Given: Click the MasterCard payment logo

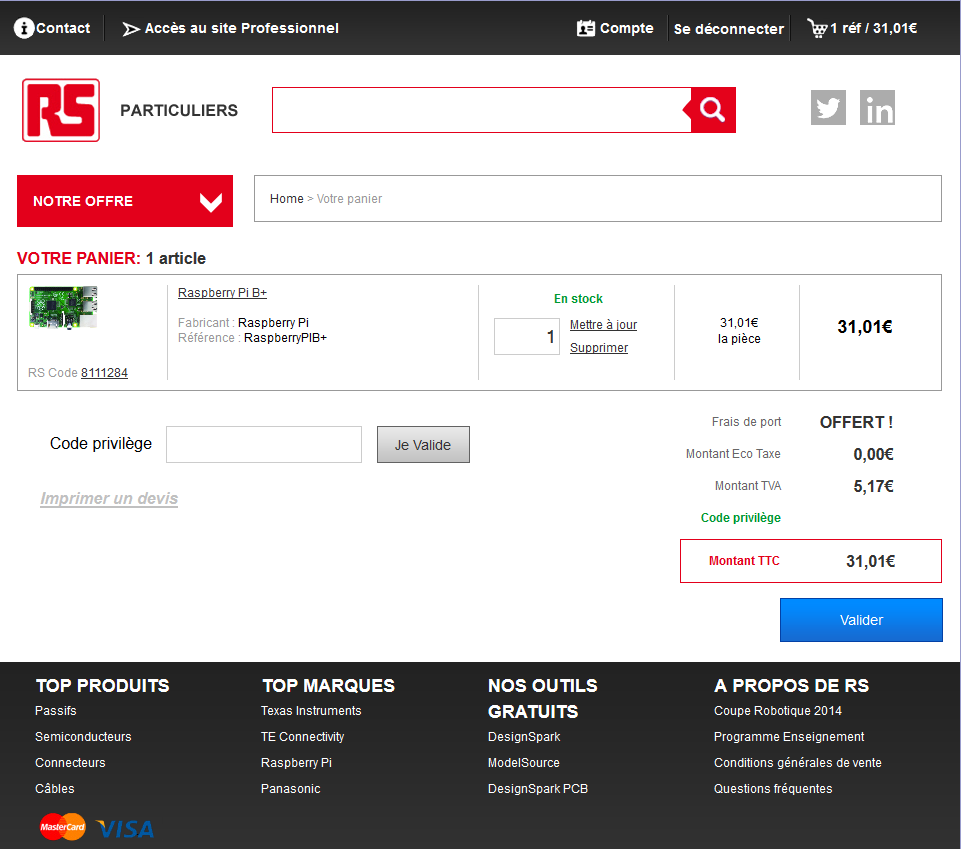Looking at the screenshot, I should click(x=63, y=827).
